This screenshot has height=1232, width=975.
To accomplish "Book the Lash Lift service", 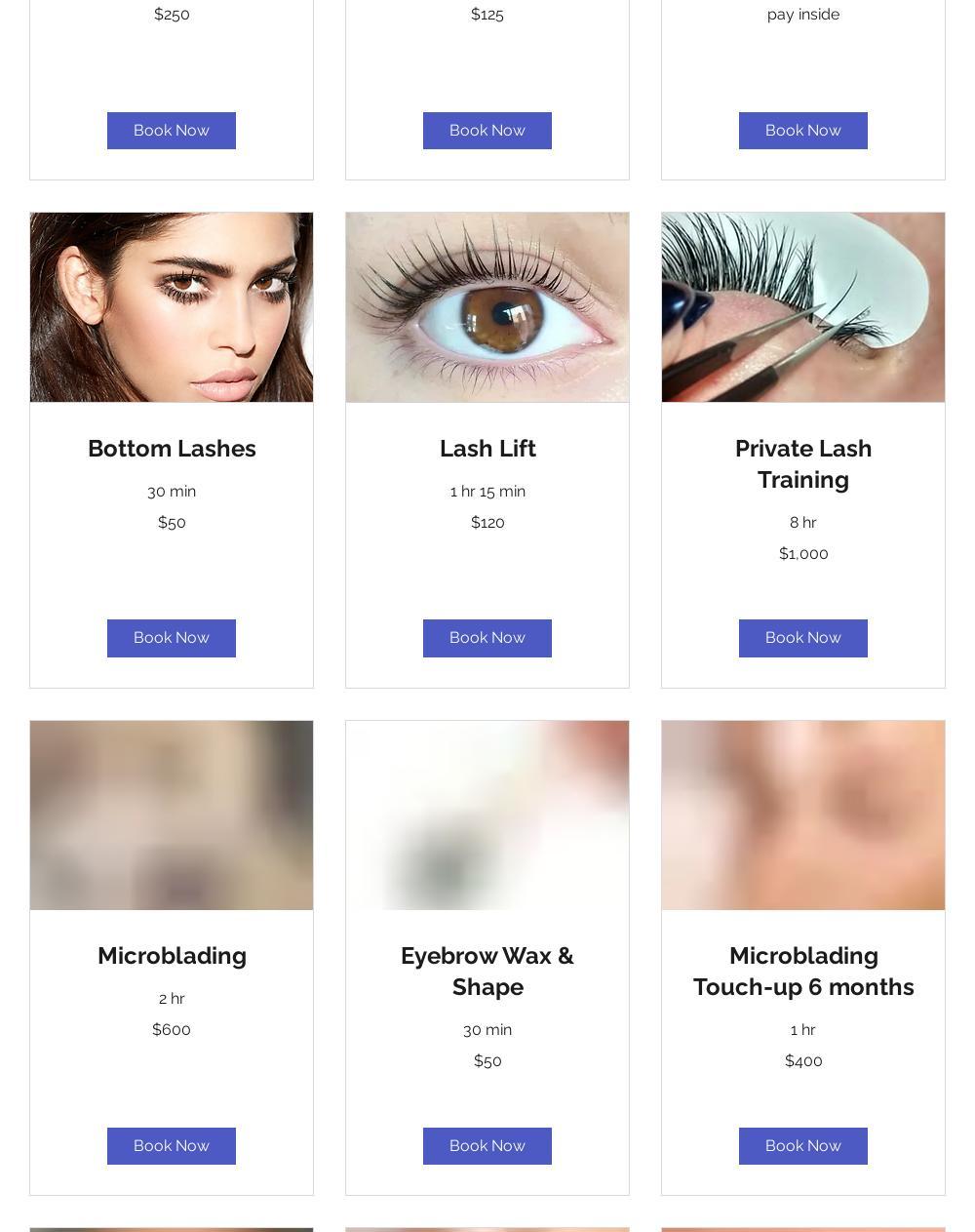I will pos(487,638).
